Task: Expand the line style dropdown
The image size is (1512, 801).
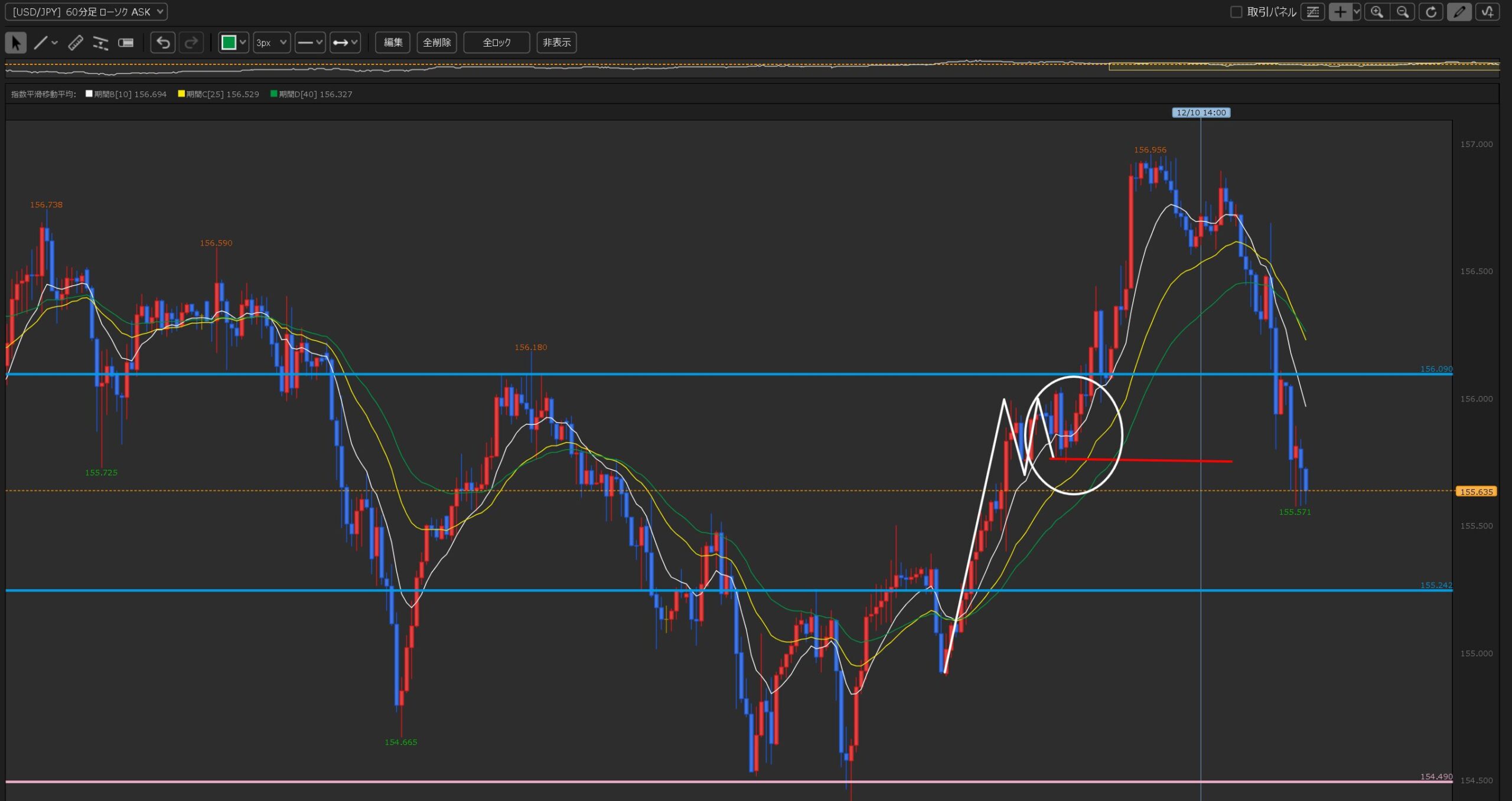Action: [309, 42]
